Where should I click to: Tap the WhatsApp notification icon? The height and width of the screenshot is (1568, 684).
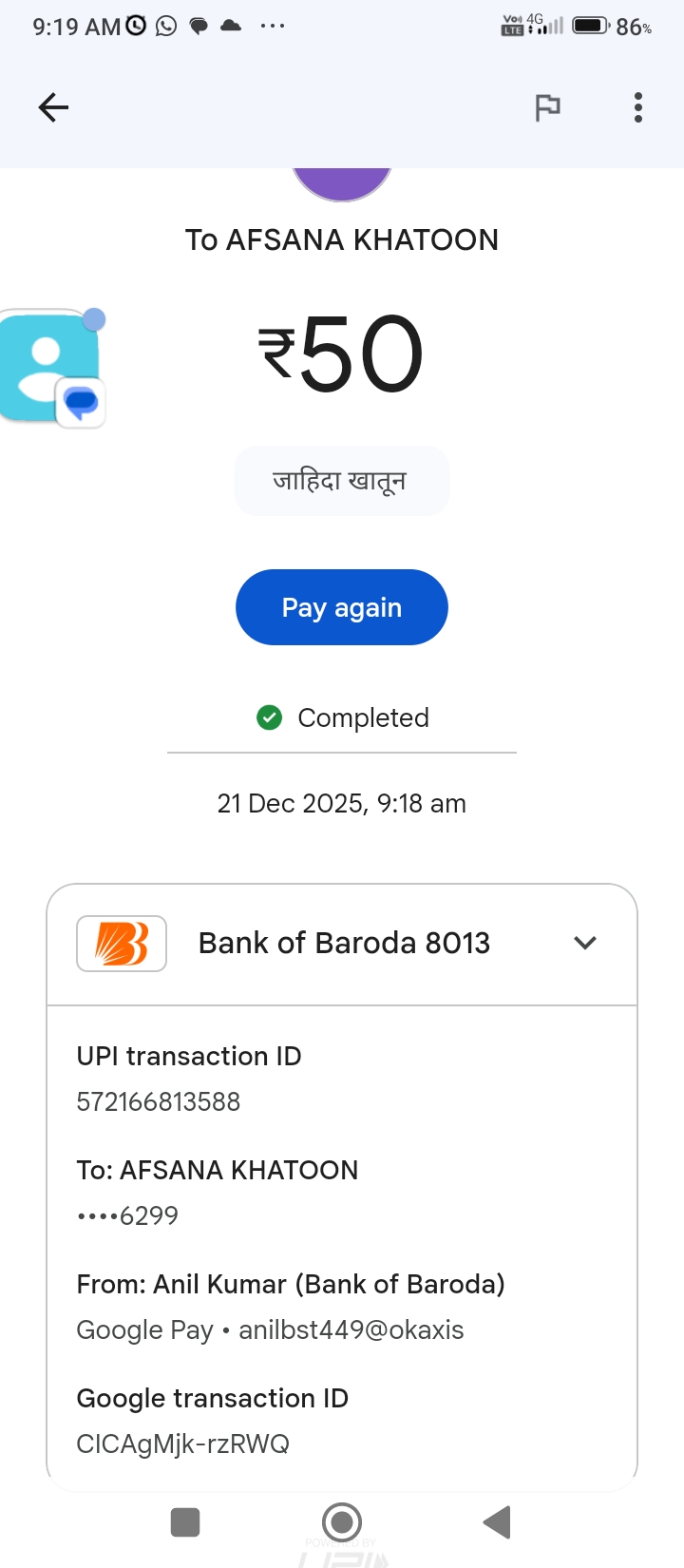[x=166, y=26]
